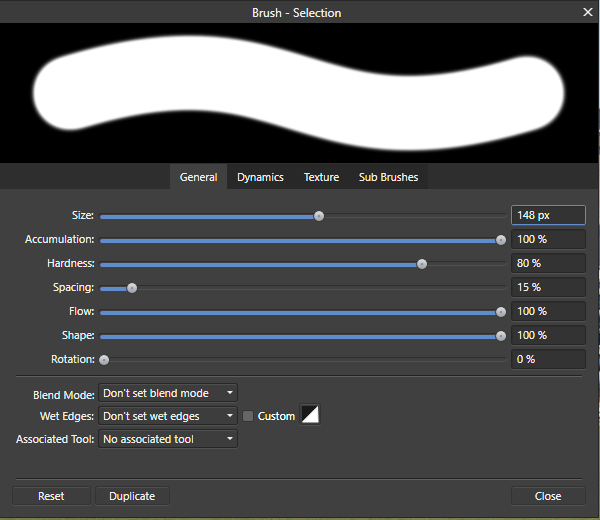Image resolution: width=600 pixels, height=520 pixels.
Task: Click the Hardness slider handle
Action: tap(422, 264)
